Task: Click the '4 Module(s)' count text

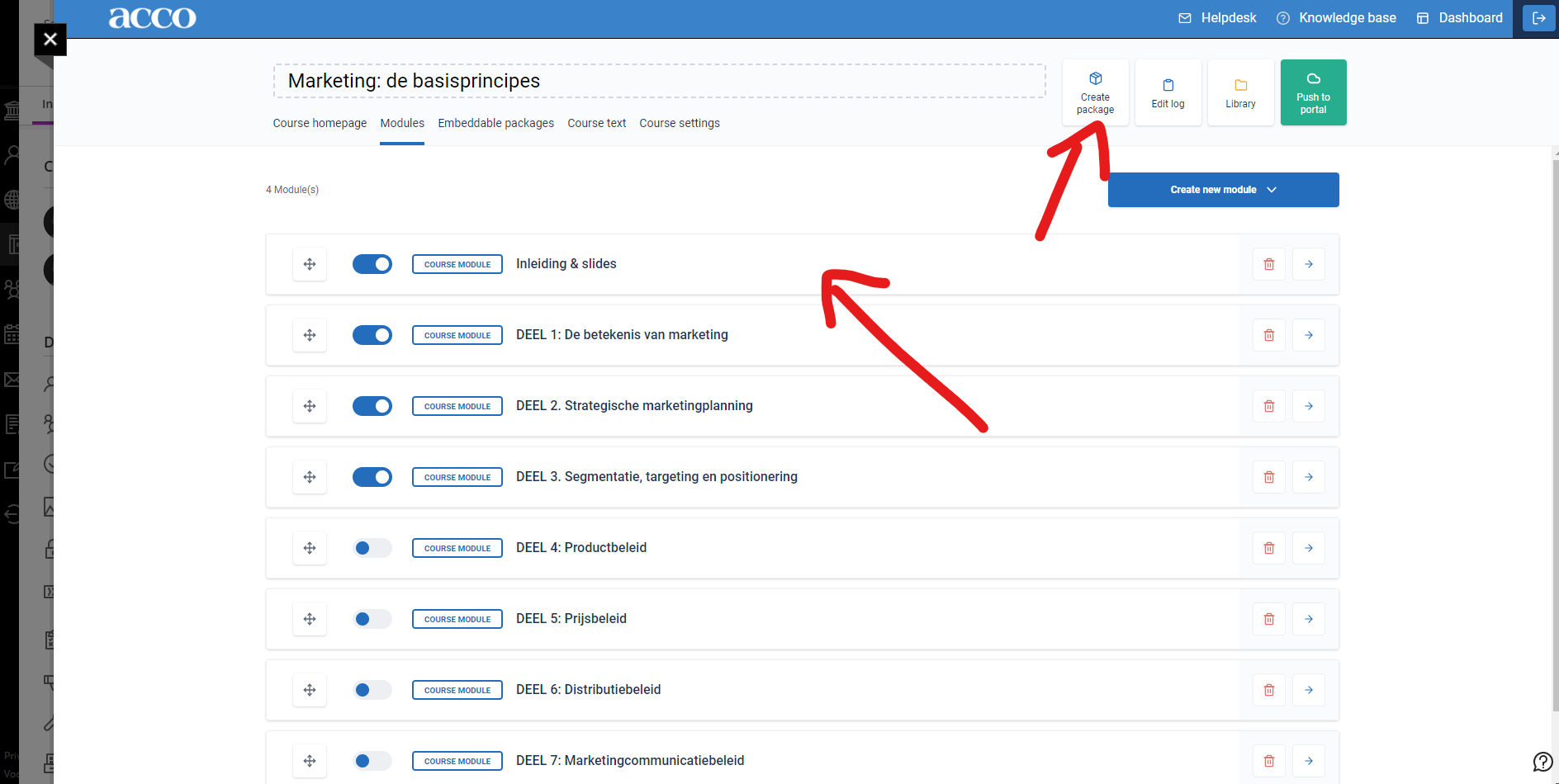Action: coord(292,190)
